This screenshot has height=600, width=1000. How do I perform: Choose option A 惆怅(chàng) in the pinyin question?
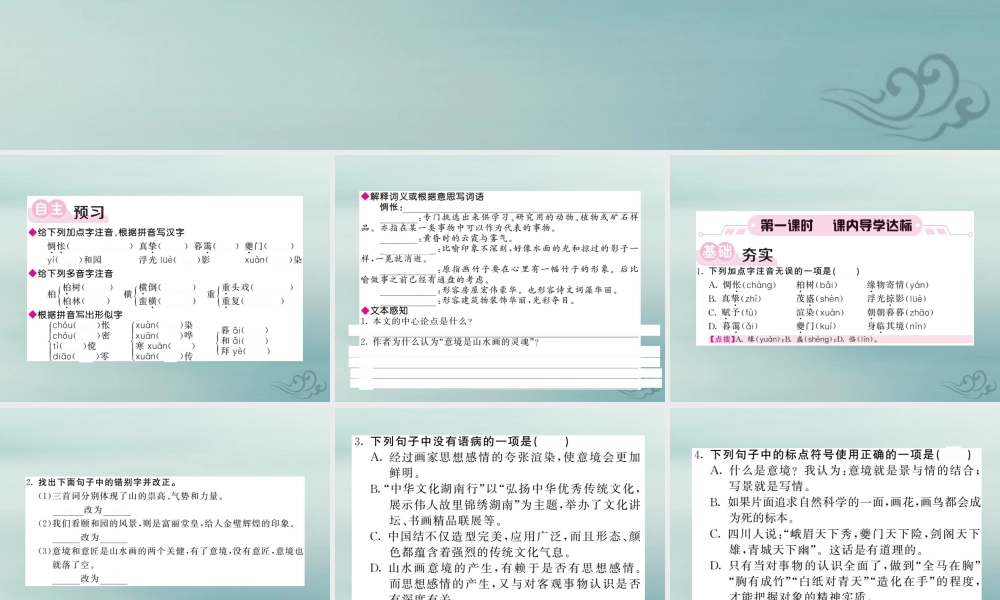[742, 285]
